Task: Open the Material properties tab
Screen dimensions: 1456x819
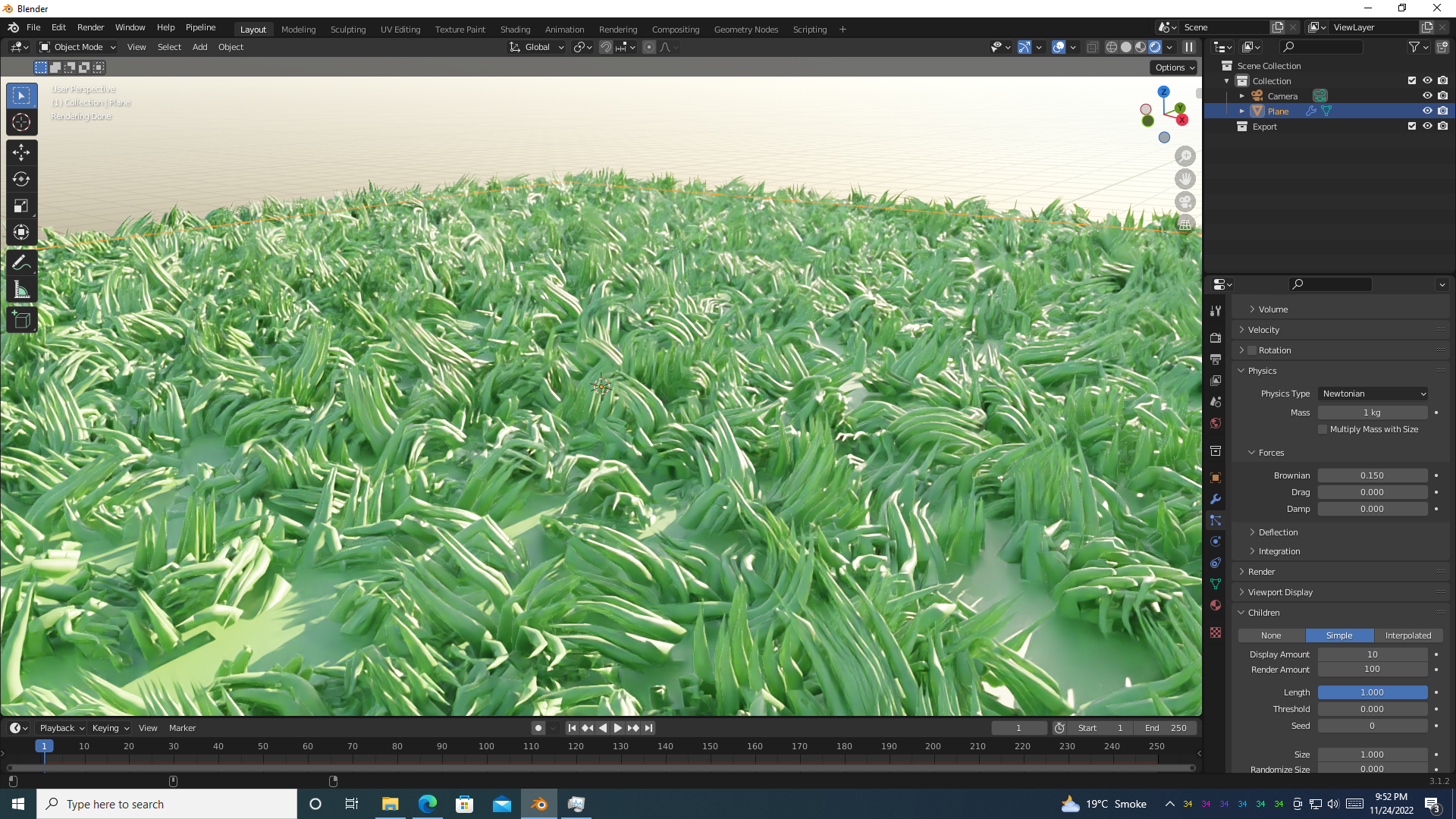Action: tap(1216, 605)
